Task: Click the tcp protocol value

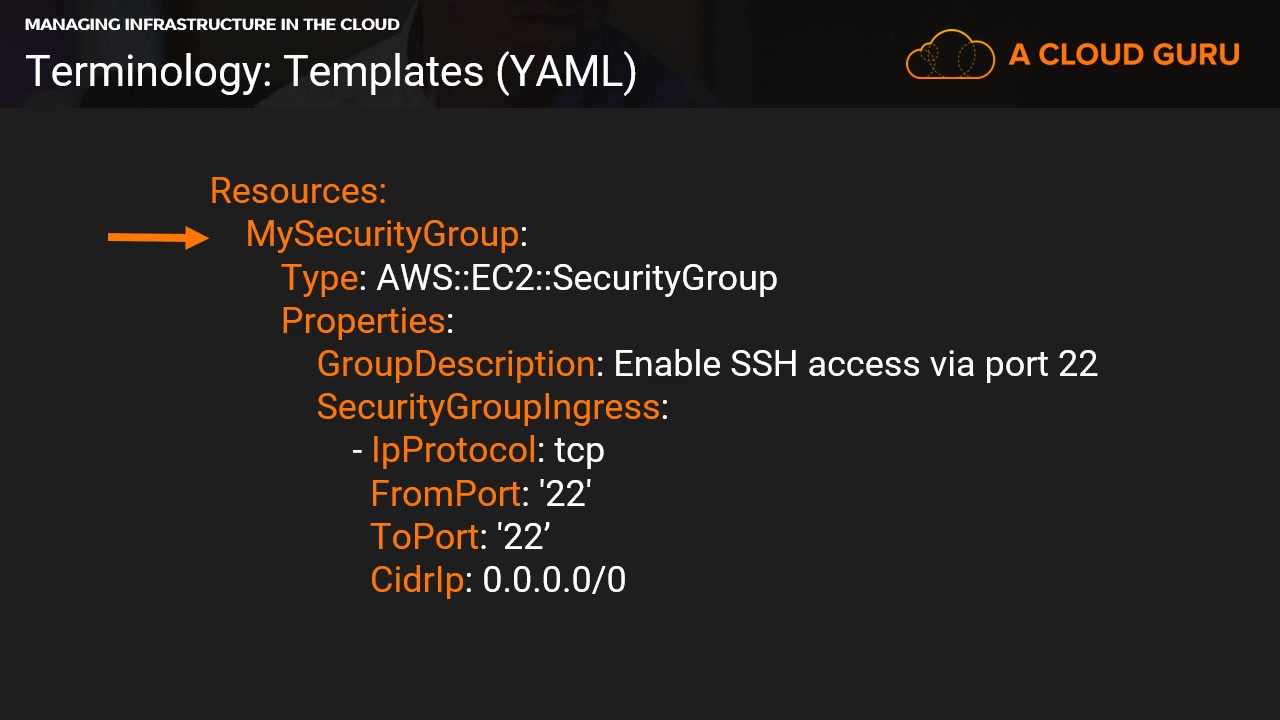Action: (579, 451)
